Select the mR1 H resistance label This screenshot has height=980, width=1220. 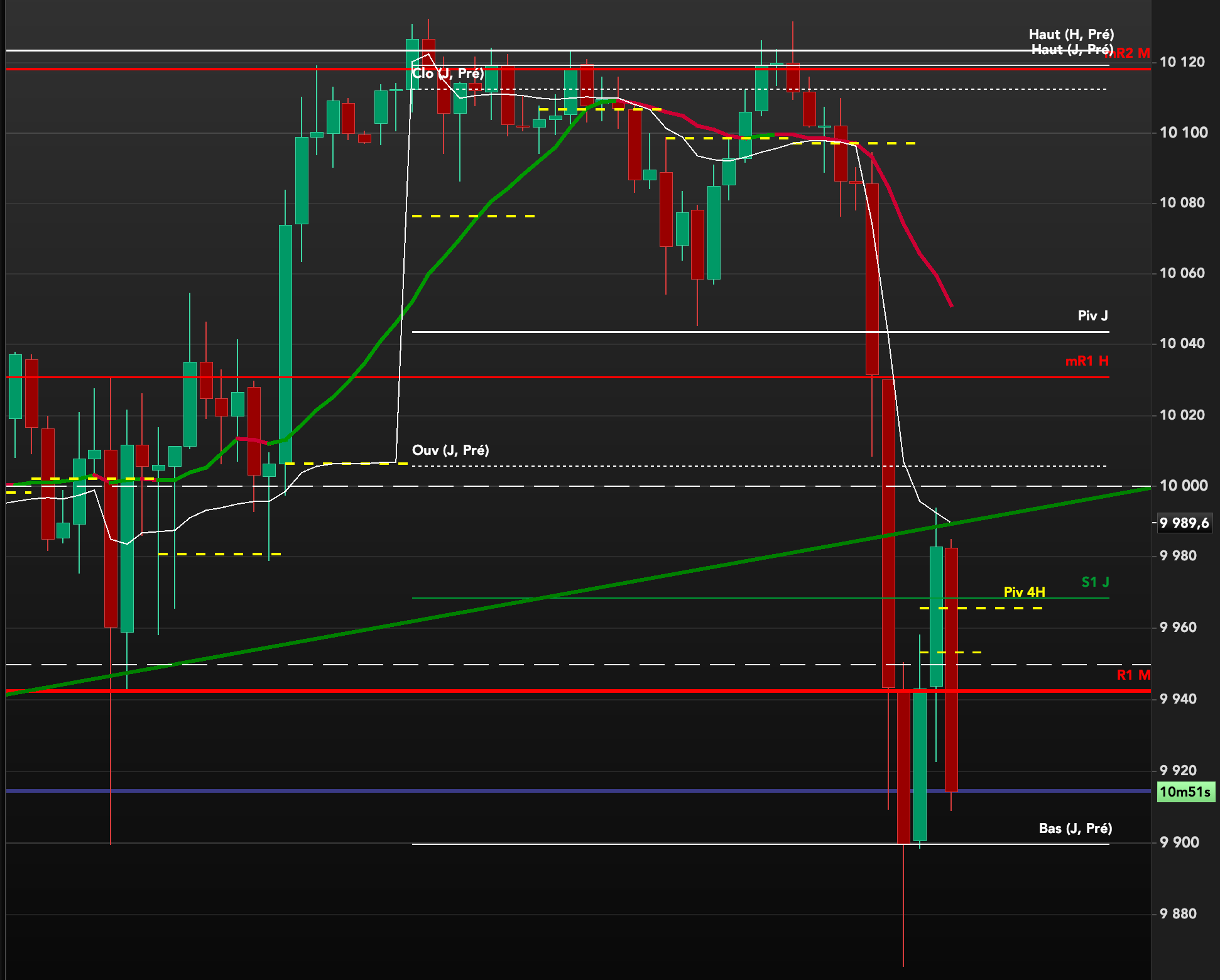coord(1086,361)
